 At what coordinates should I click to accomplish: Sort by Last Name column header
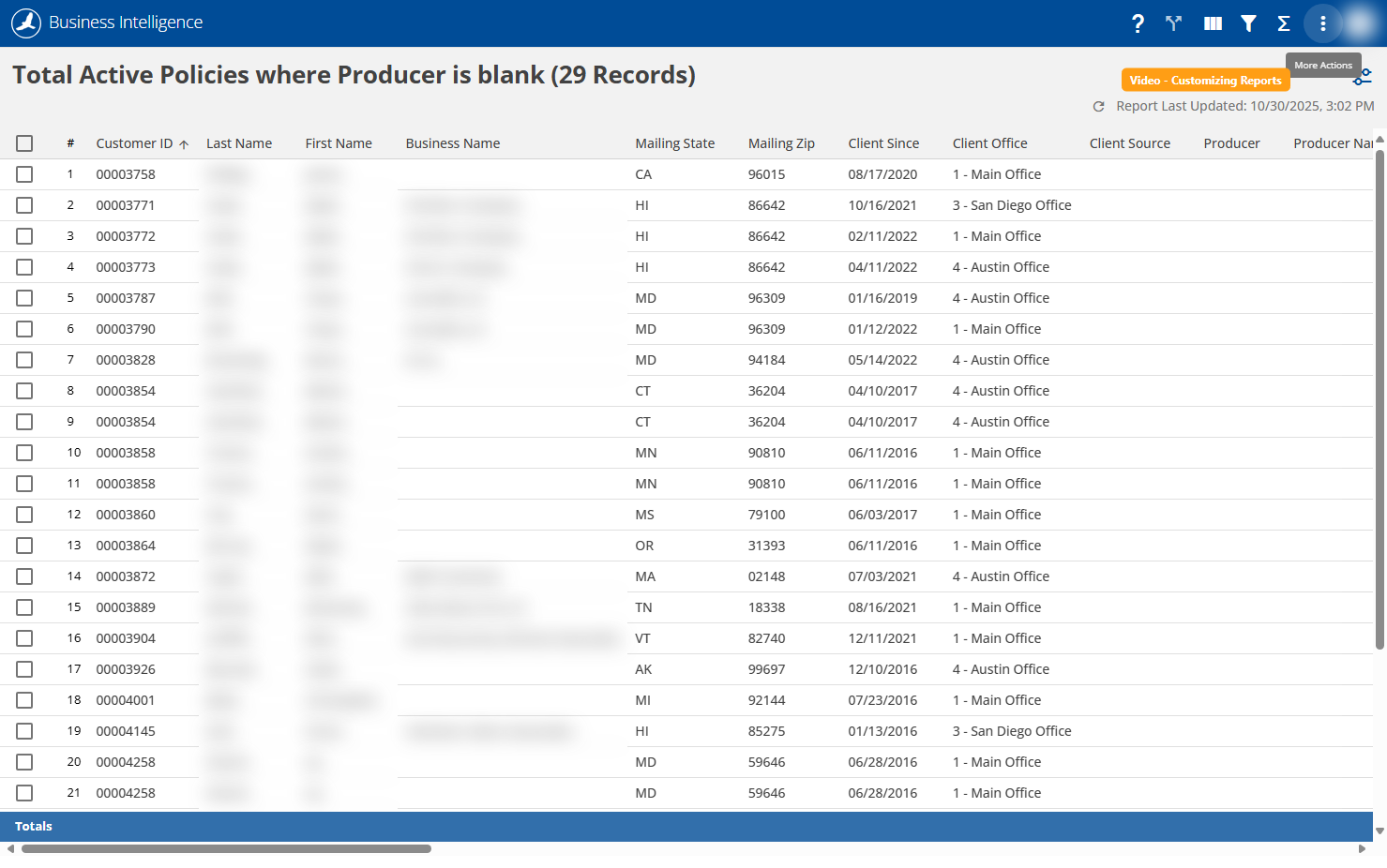point(239,143)
